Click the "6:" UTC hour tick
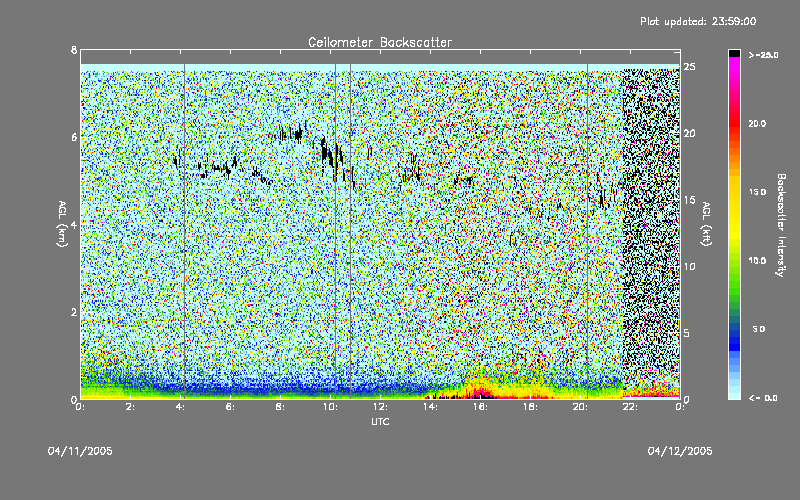The height and width of the screenshot is (500, 800). pos(231,407)
